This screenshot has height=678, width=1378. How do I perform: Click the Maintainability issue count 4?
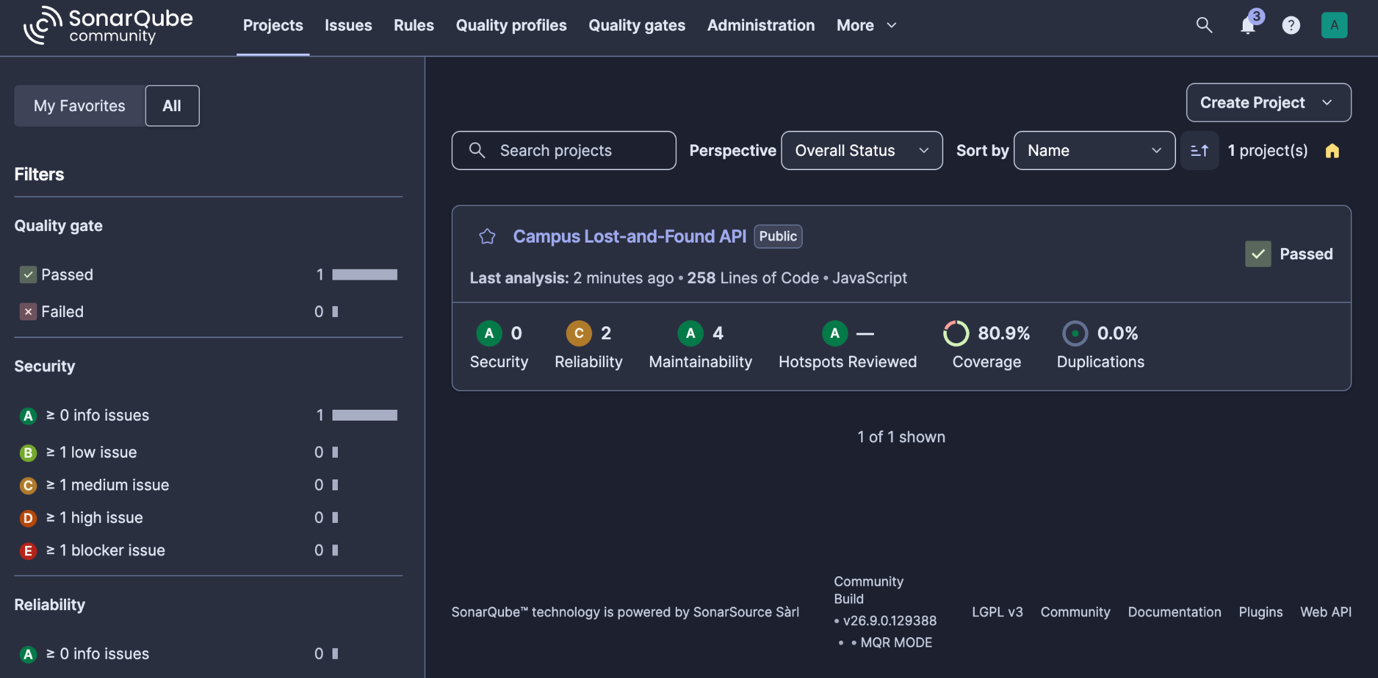[x=718, y=333]
